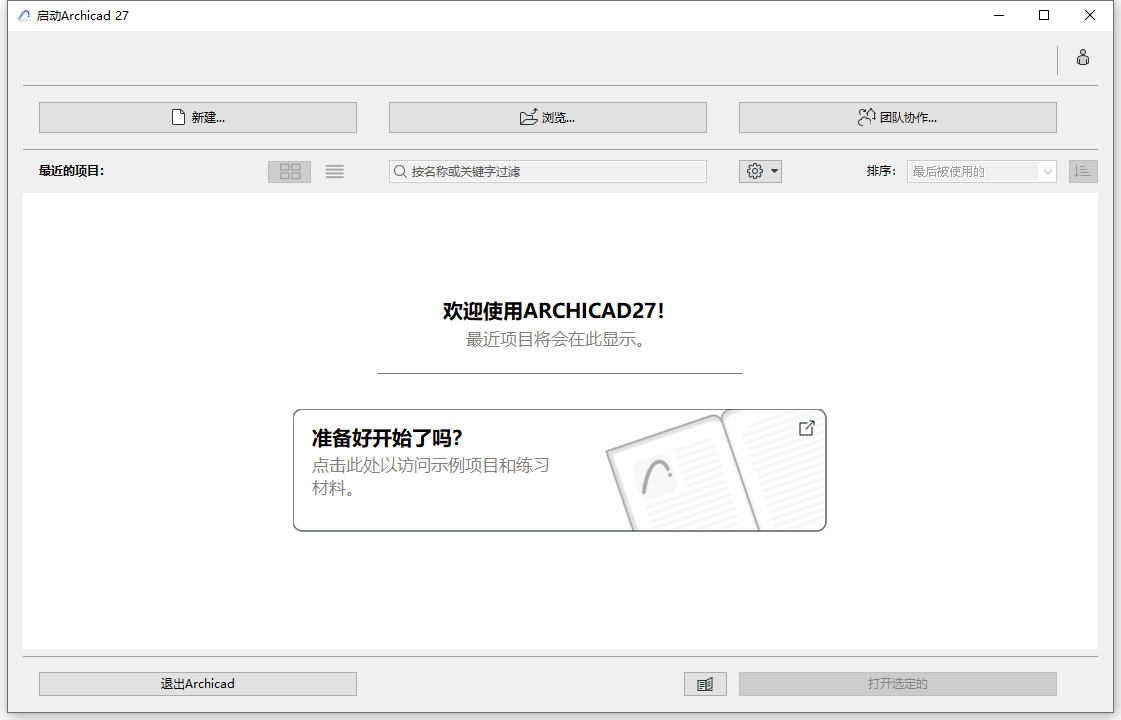Viewport: 1121px width, 720px height.
Task: Click inside the 按名称或关键字过滤 search field
Action: pos(547,171)
